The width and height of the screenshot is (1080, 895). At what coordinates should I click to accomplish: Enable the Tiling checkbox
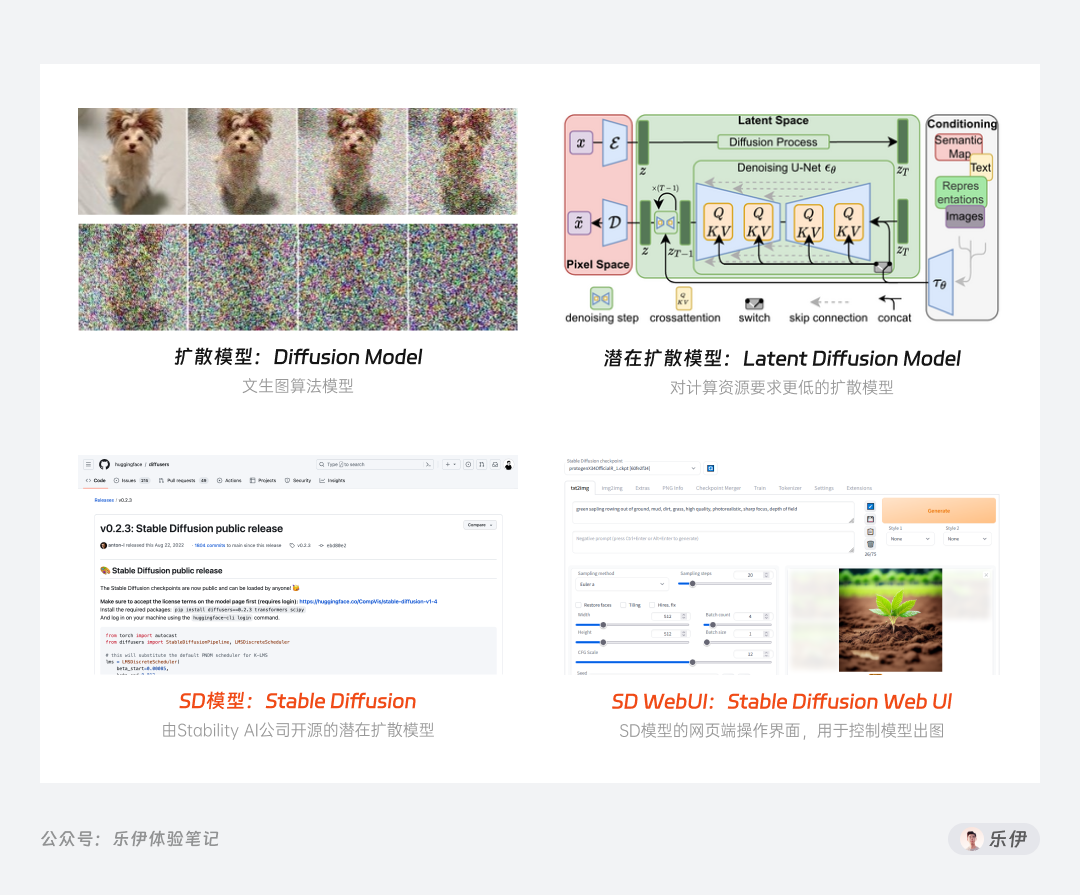[x=623, y=605]
